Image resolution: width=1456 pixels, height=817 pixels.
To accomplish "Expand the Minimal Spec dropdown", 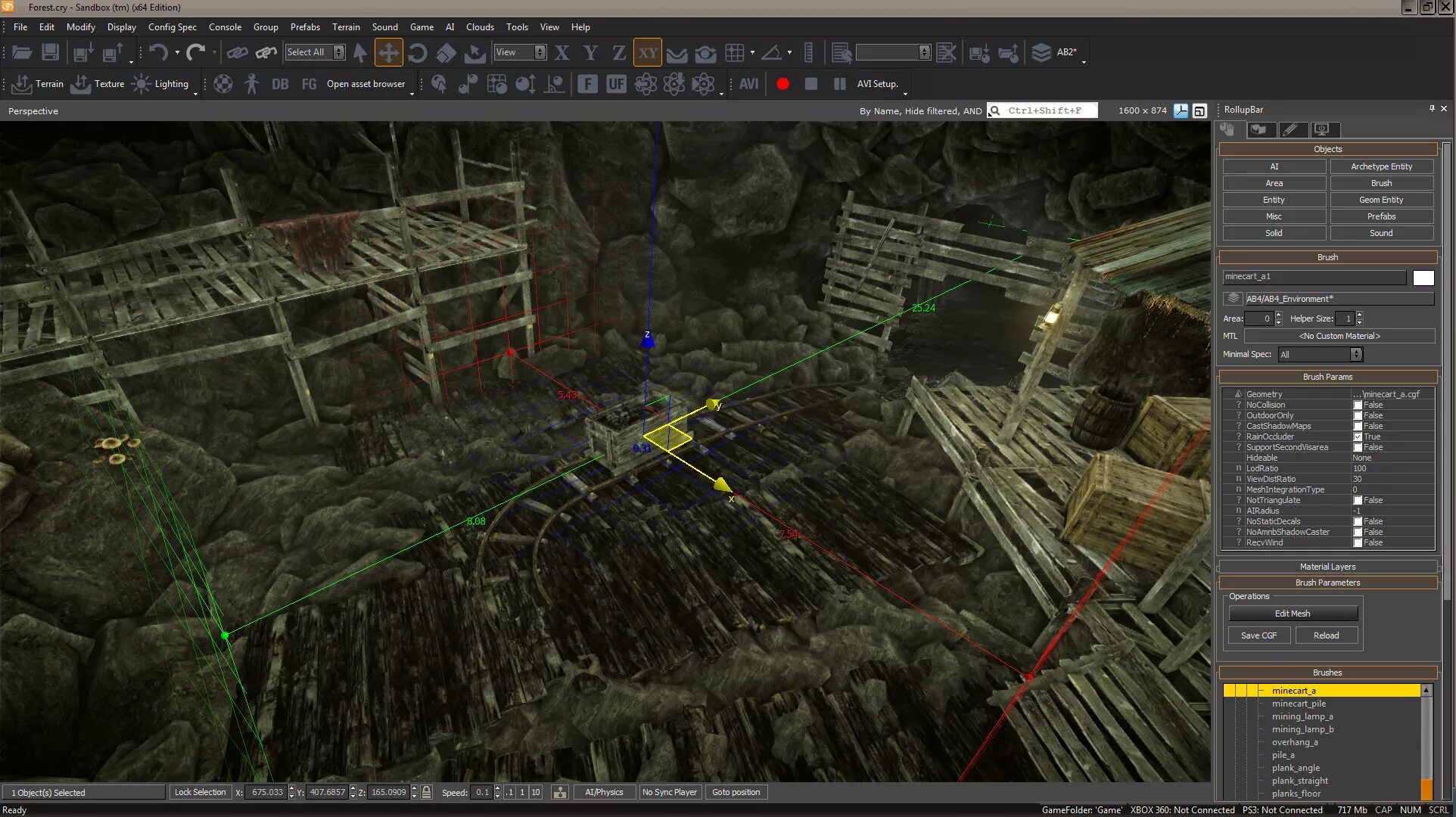I will [x=1356, y=354].
